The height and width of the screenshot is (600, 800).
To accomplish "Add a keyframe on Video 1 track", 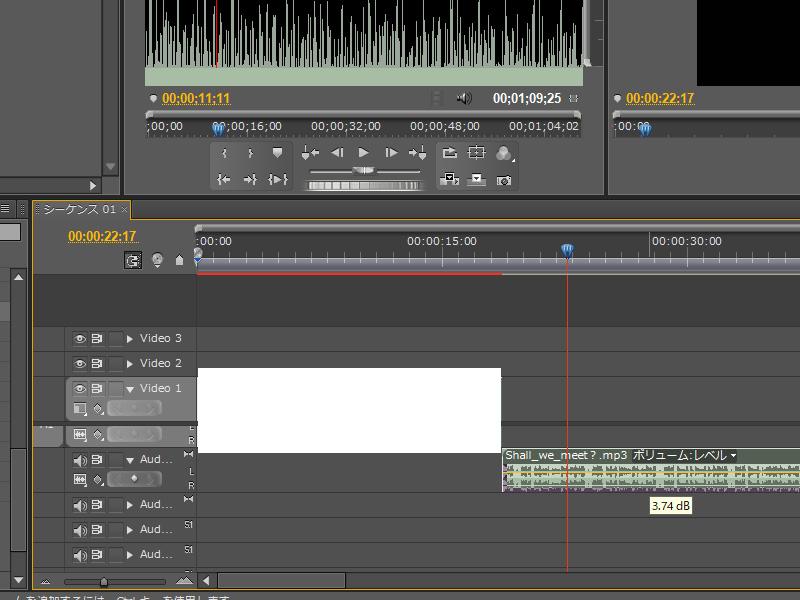I will point(134,408).
